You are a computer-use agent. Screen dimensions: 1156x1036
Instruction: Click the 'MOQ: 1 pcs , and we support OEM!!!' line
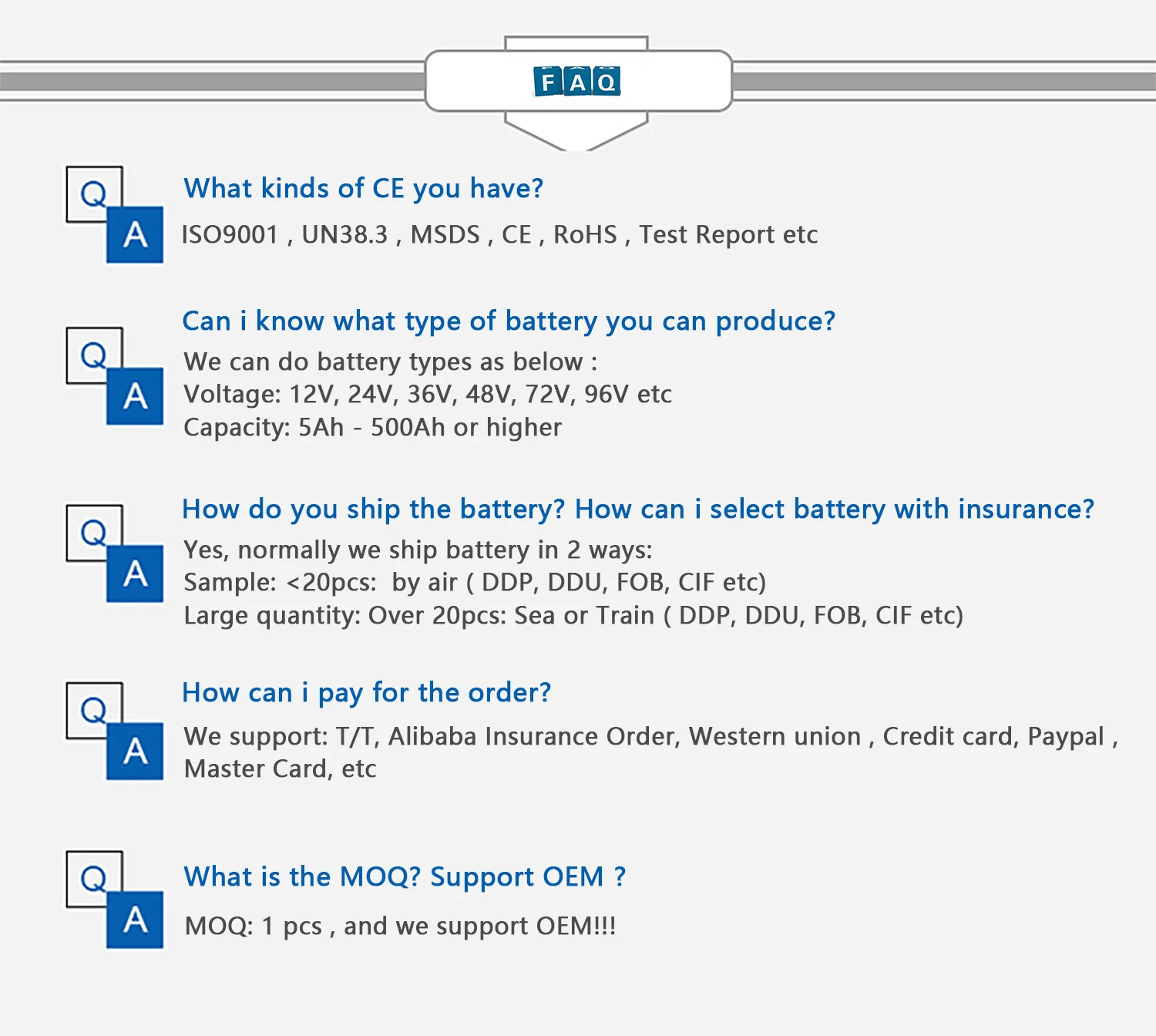pyautogui.click(x=400, y=926)
